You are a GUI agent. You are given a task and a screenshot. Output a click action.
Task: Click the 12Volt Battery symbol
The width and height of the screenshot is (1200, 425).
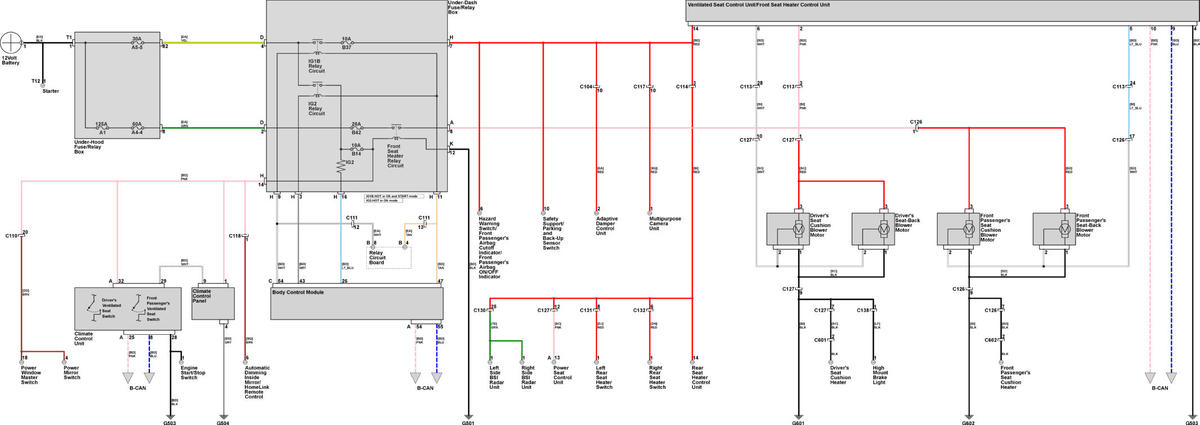pos(14,43)
